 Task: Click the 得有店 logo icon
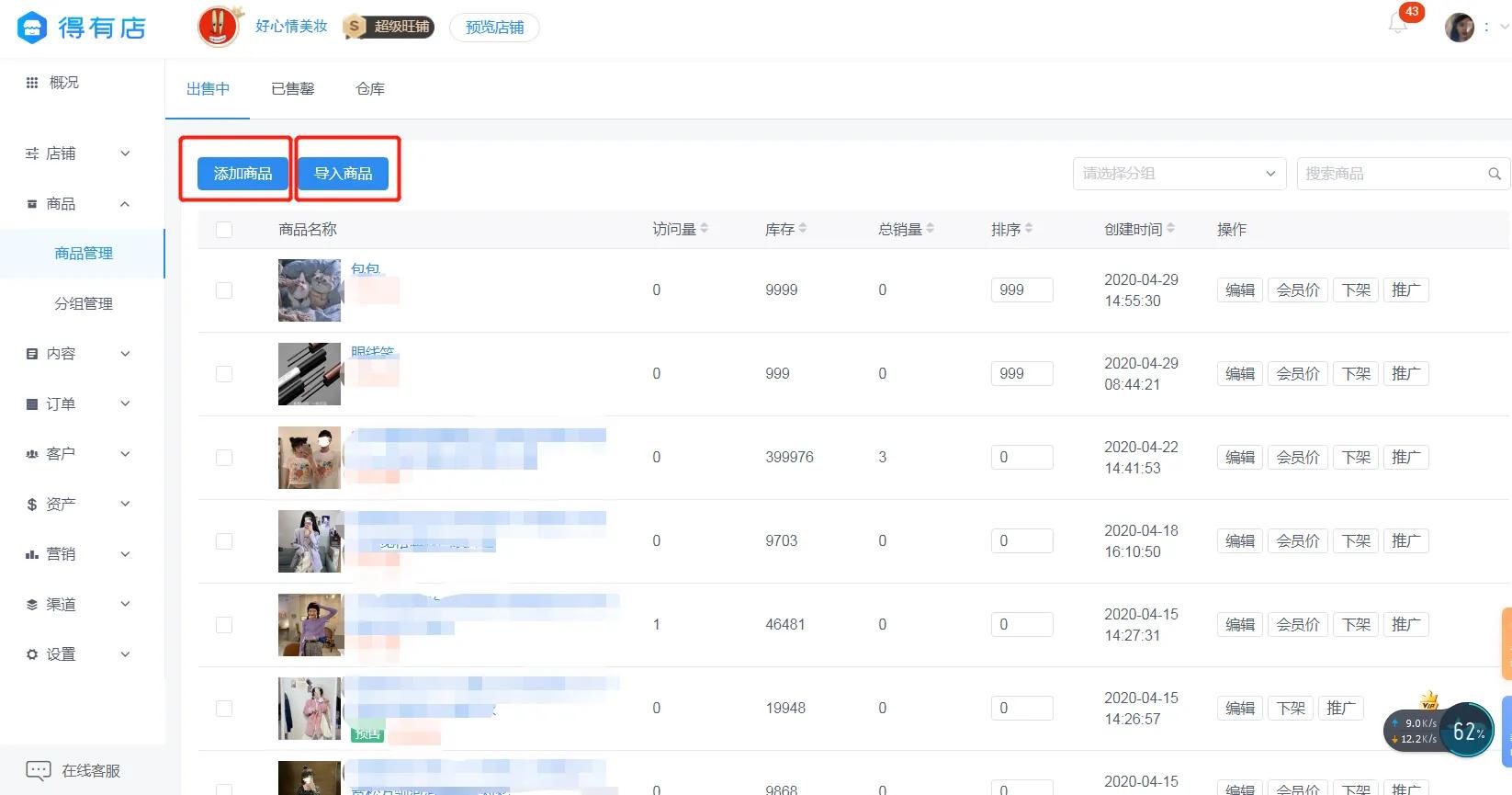click(32, 28)
